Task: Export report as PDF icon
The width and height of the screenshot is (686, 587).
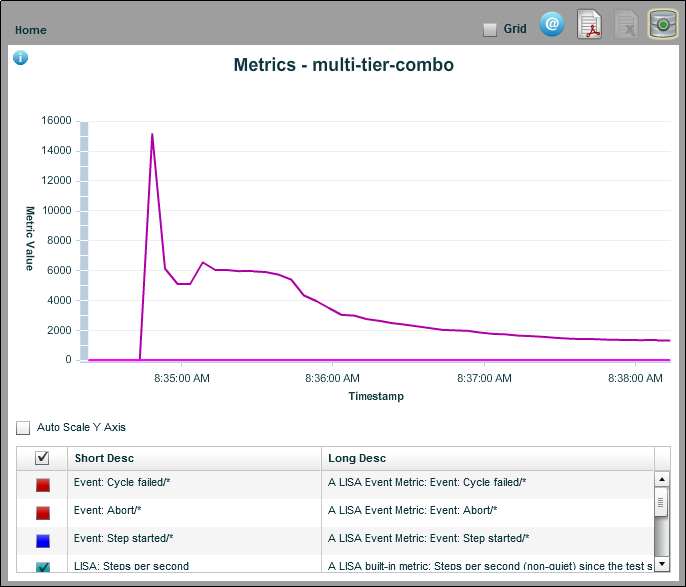Action: click(x=589, y=24)
